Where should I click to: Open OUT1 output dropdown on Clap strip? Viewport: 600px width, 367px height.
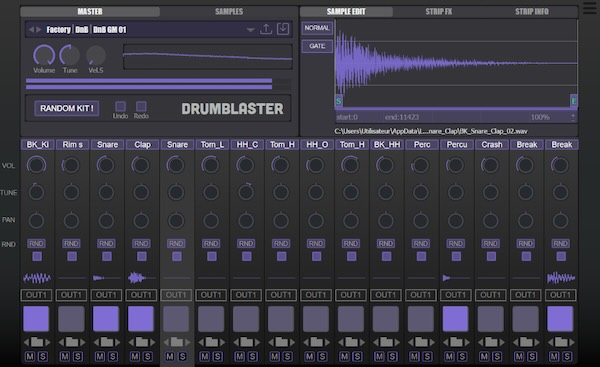(x=141, y=295)
